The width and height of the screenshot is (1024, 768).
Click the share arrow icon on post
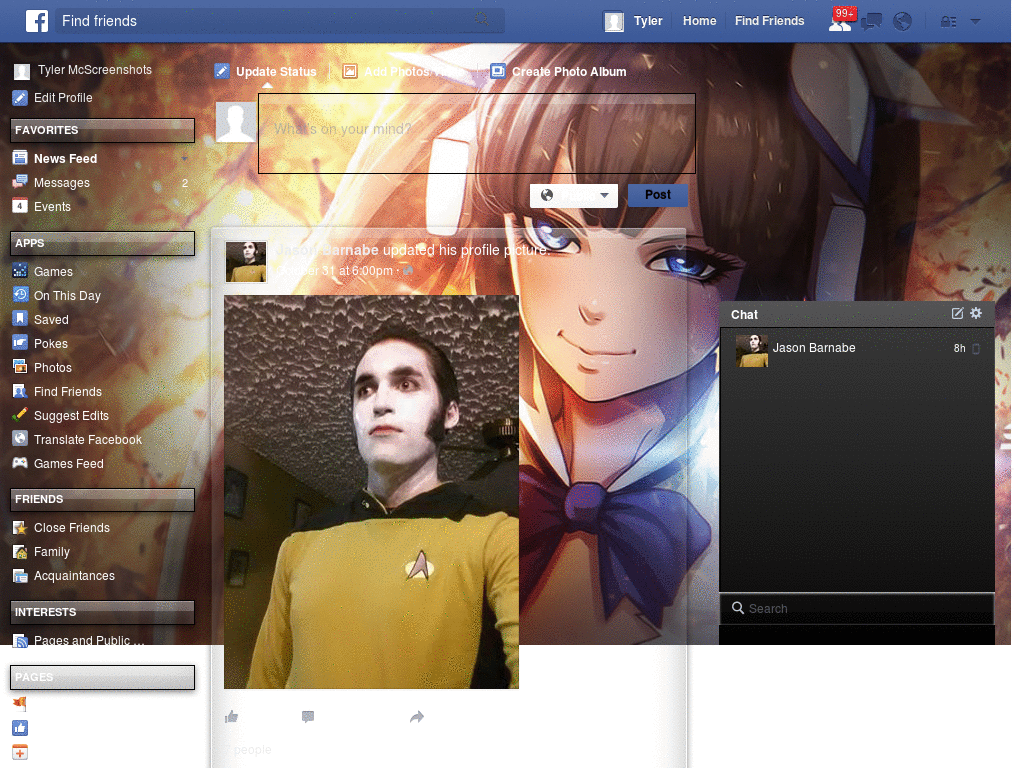point(417,717)
